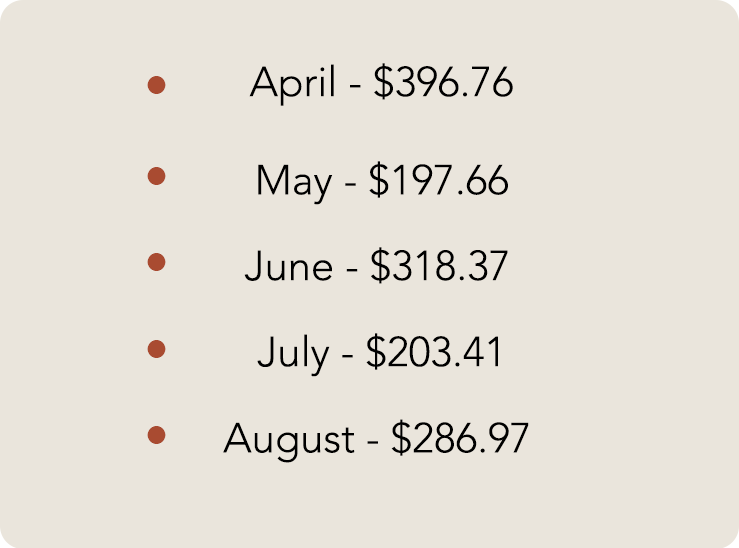Image resolution: width=739 pixels, height=548 pixels.
Task: Select the $318.37 value
Action: [439, 266]
